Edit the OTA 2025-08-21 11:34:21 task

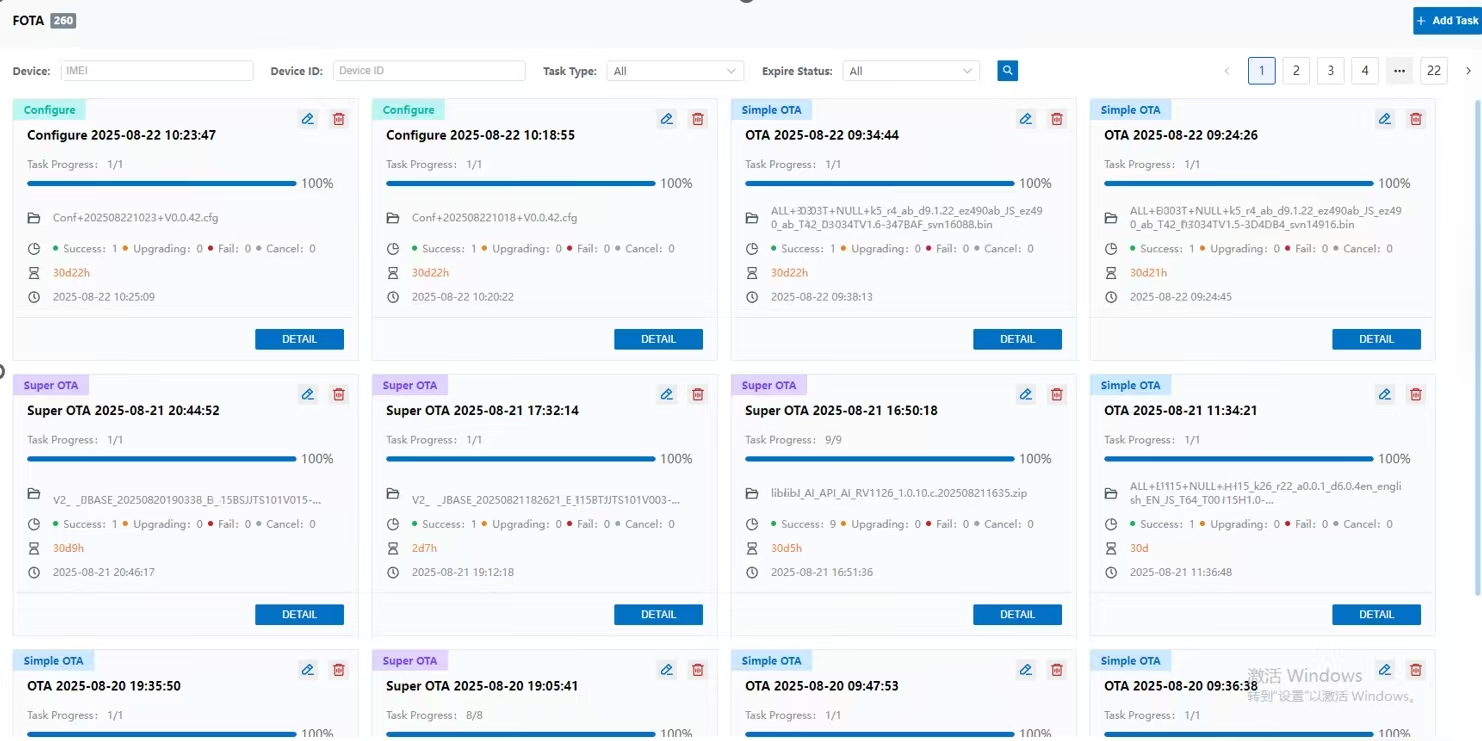pos(1385,394)
